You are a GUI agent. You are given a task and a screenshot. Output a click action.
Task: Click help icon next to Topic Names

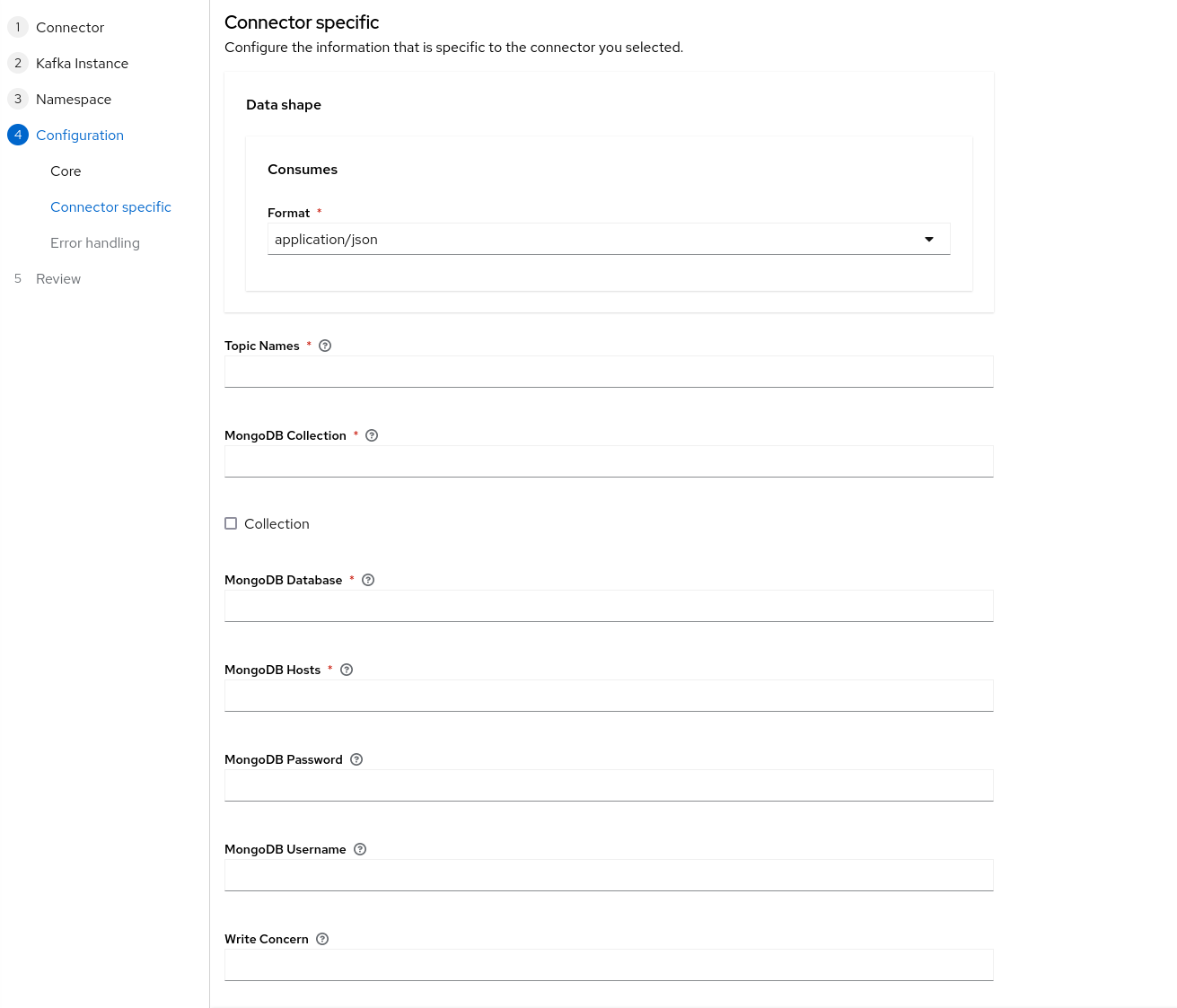click(325, 346)
